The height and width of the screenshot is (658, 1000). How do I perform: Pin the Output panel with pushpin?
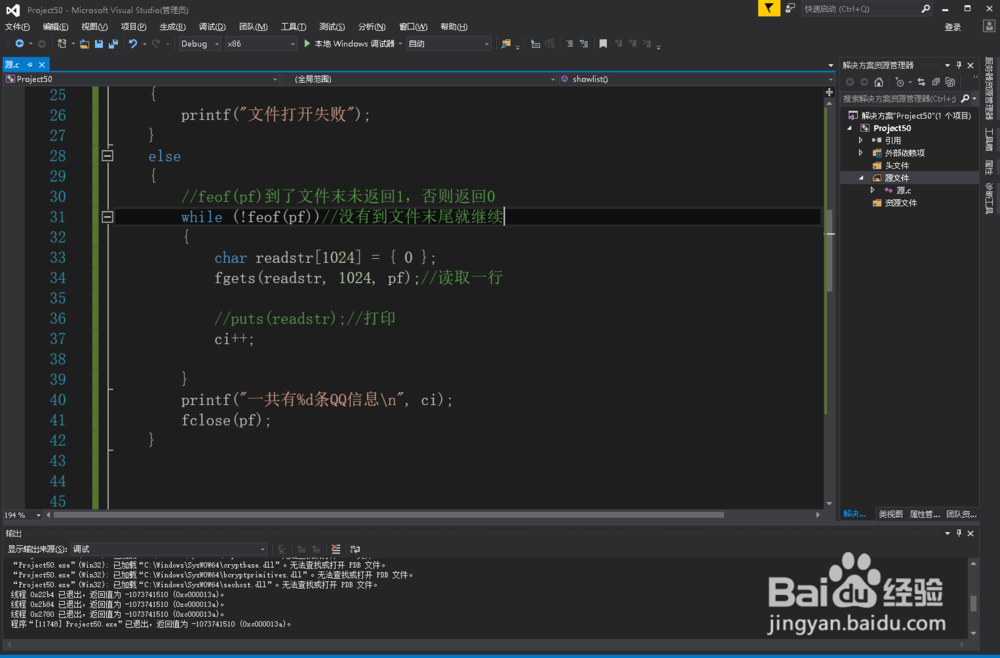[x=959, y=533]
